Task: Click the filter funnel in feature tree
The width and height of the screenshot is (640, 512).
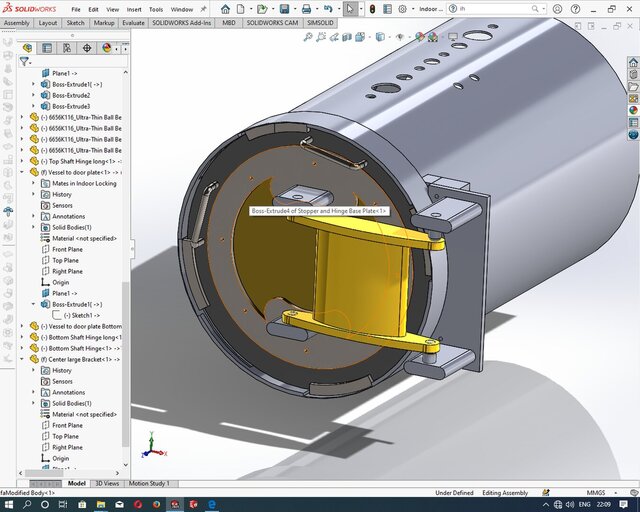Action: coord(24,61)
